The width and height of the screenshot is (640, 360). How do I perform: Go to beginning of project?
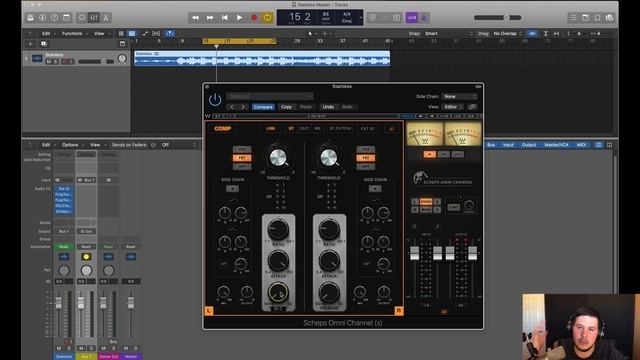pos(224,18)
